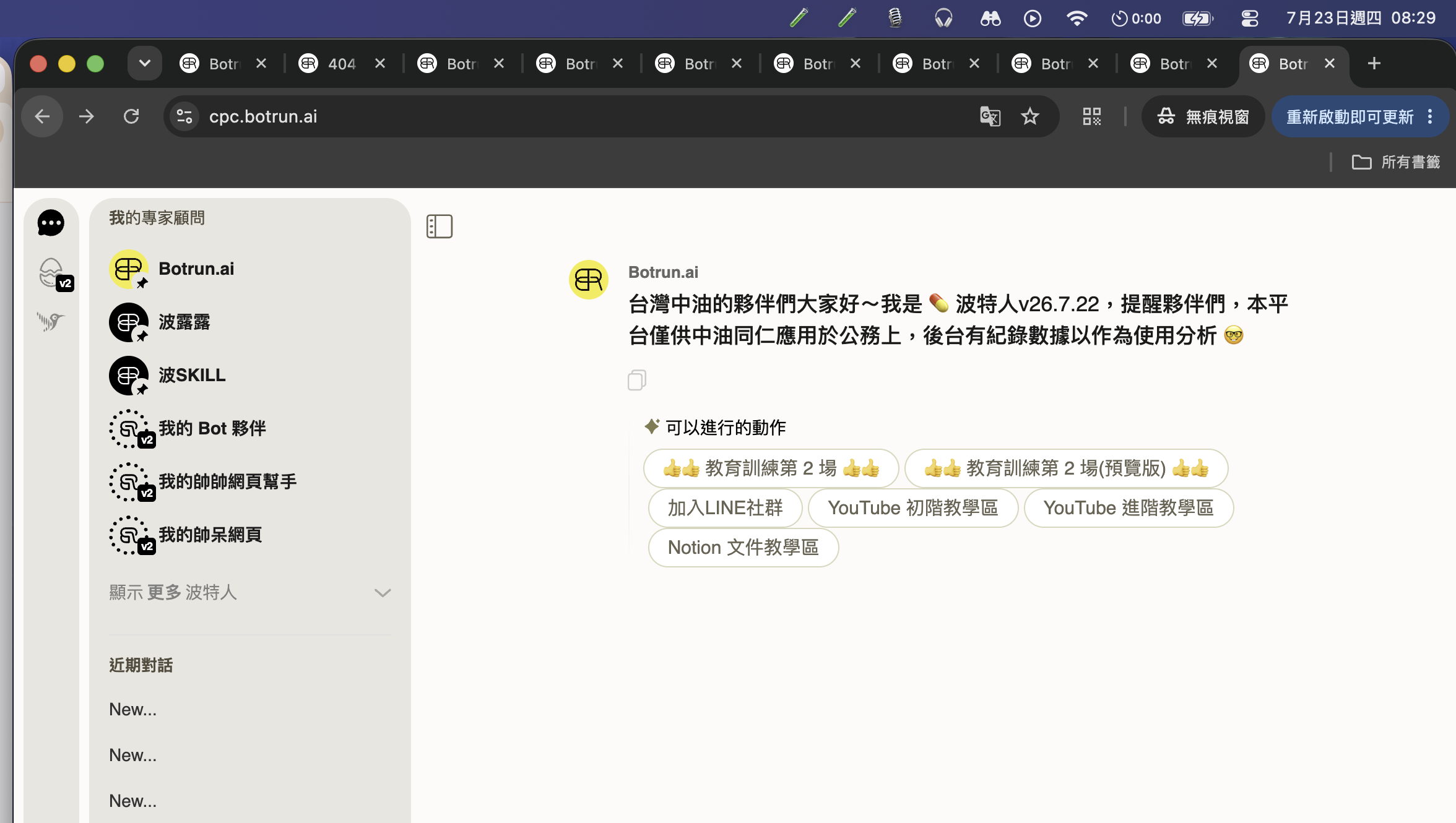
Task: Select Botrun.ai expert in sidebar
Action: pos(250,269)
